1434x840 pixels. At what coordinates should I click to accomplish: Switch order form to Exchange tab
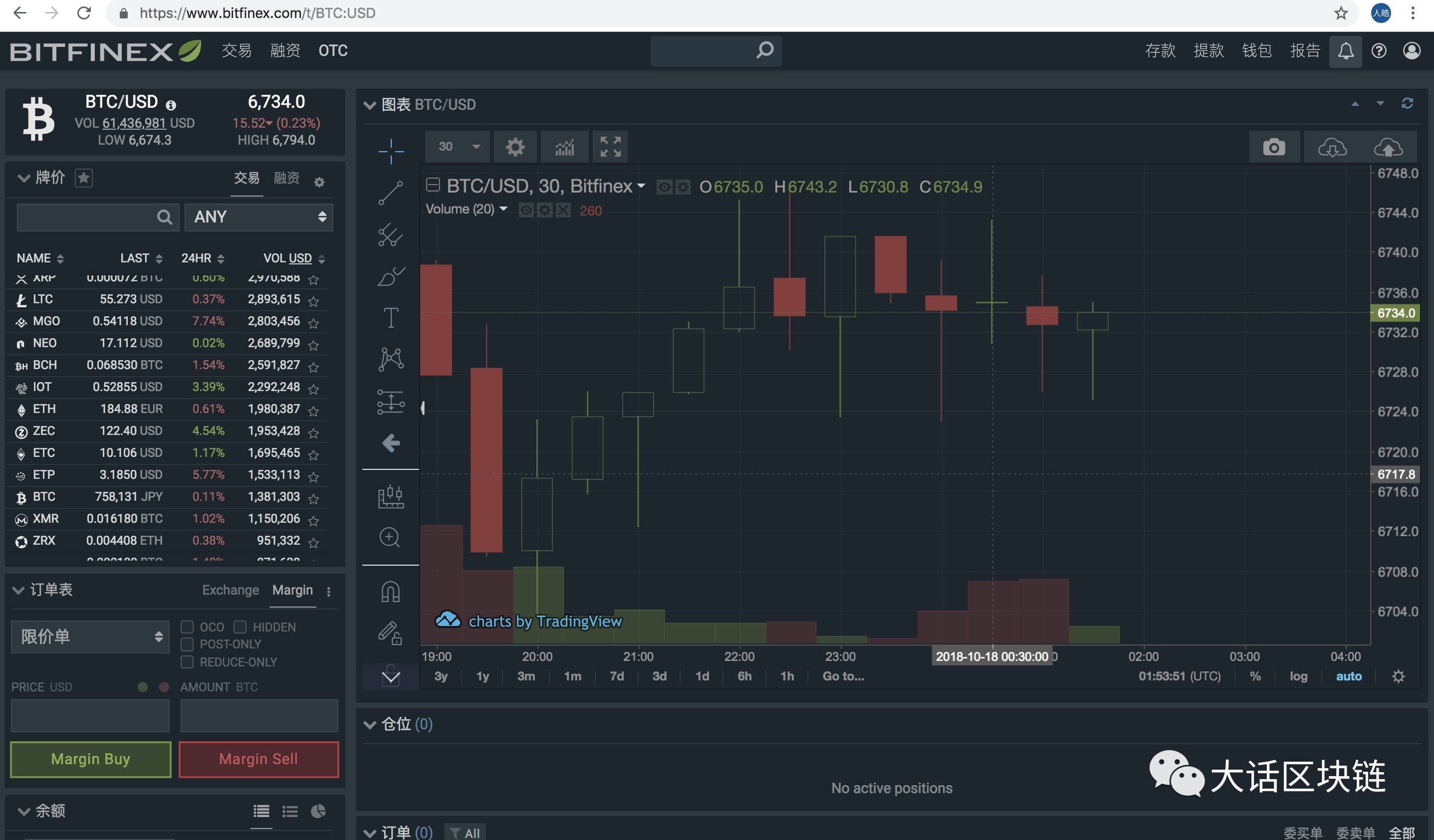click(x=231, y=590)
